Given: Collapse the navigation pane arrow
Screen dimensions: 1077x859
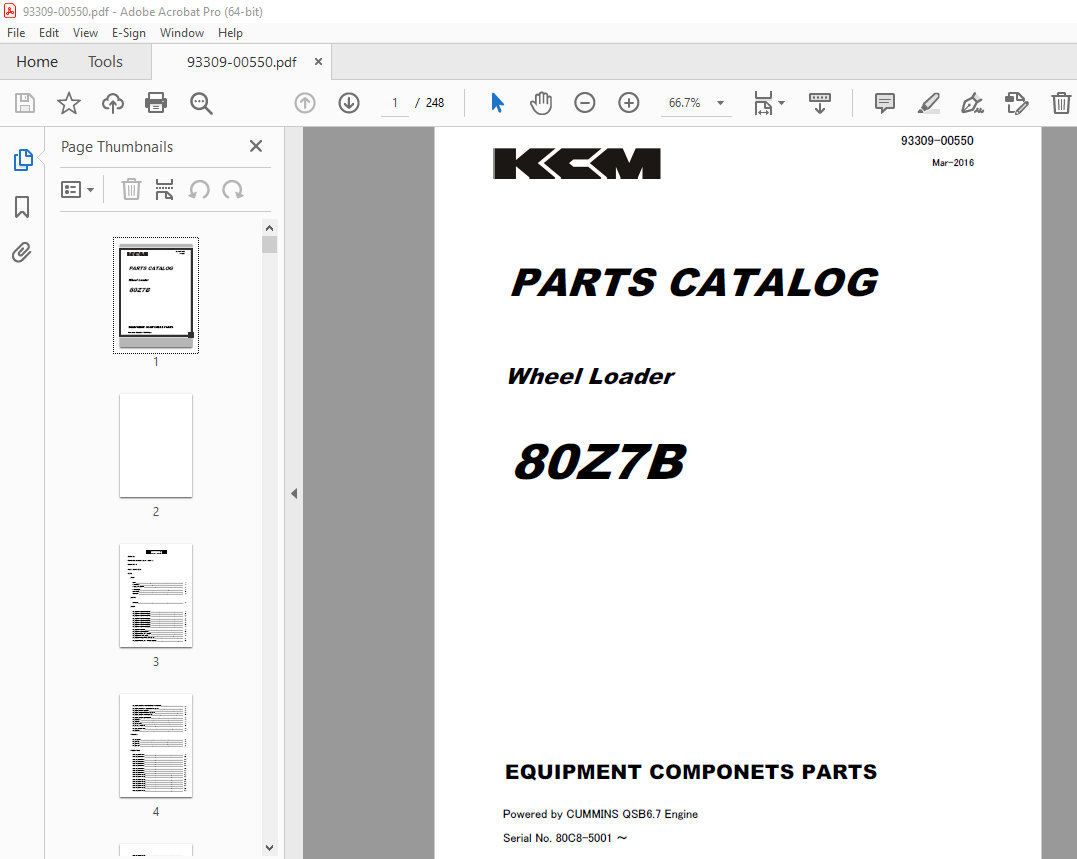Looking at the screenshot, I should (x=294, y=493).
